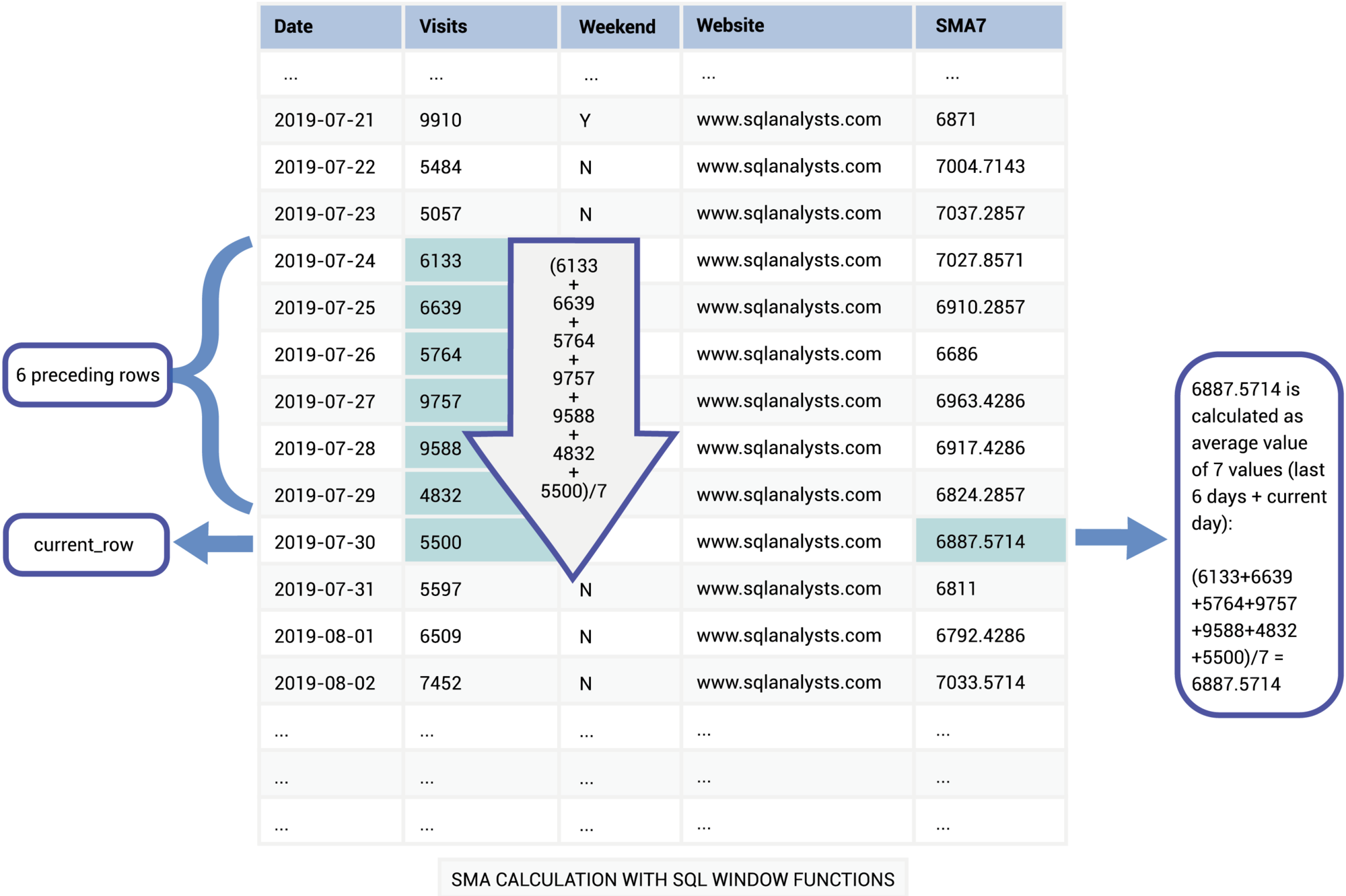Click the SMA CALCULATION caption at the bottom

pyautogui.click(x=672, y=878)
